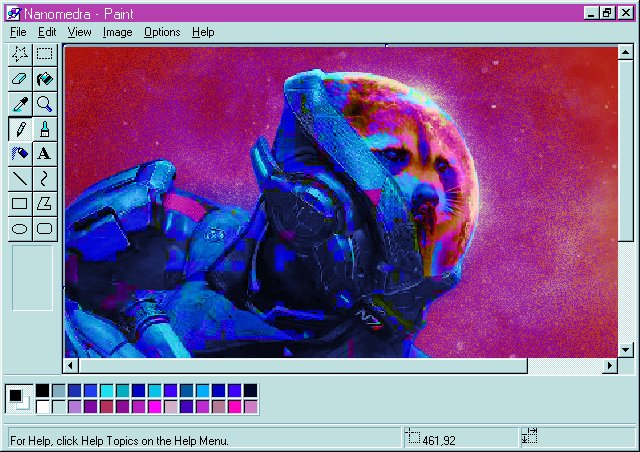This screenshot has width=640, height=452.
Task: Click the horizontal scrollbar thumb
Action: point(303,365)
